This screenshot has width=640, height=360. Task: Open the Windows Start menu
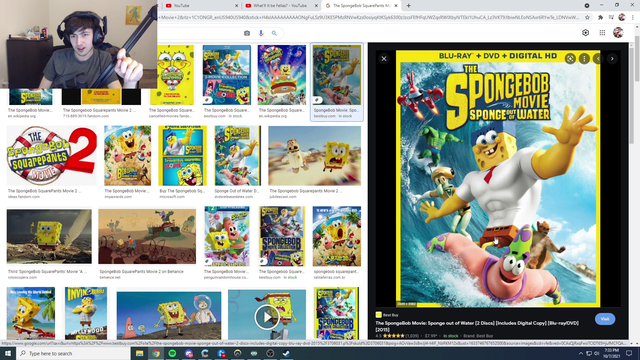[x=8, y=353]
